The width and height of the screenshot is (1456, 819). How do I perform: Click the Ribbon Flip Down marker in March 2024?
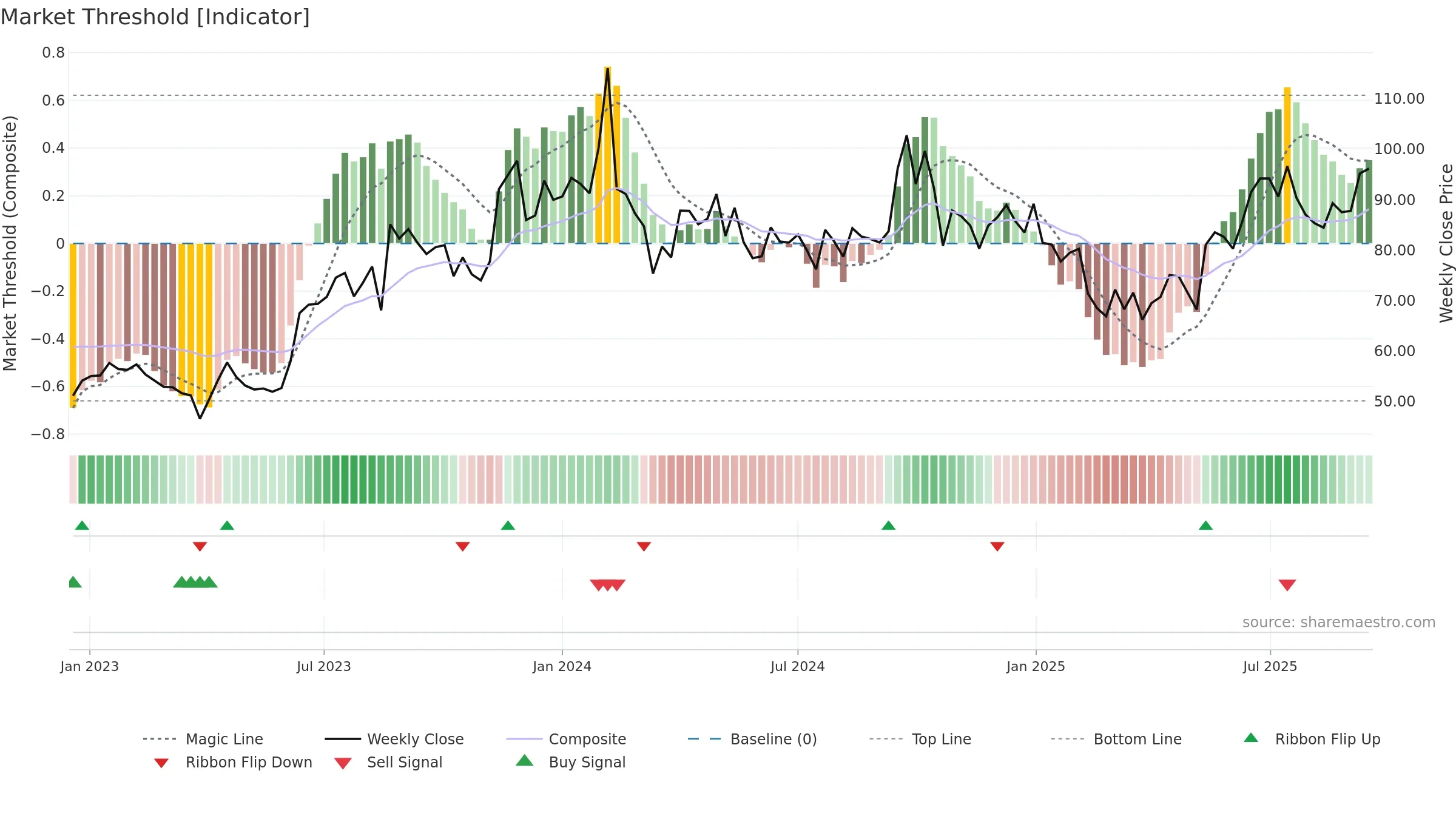[x=644, y=547]
